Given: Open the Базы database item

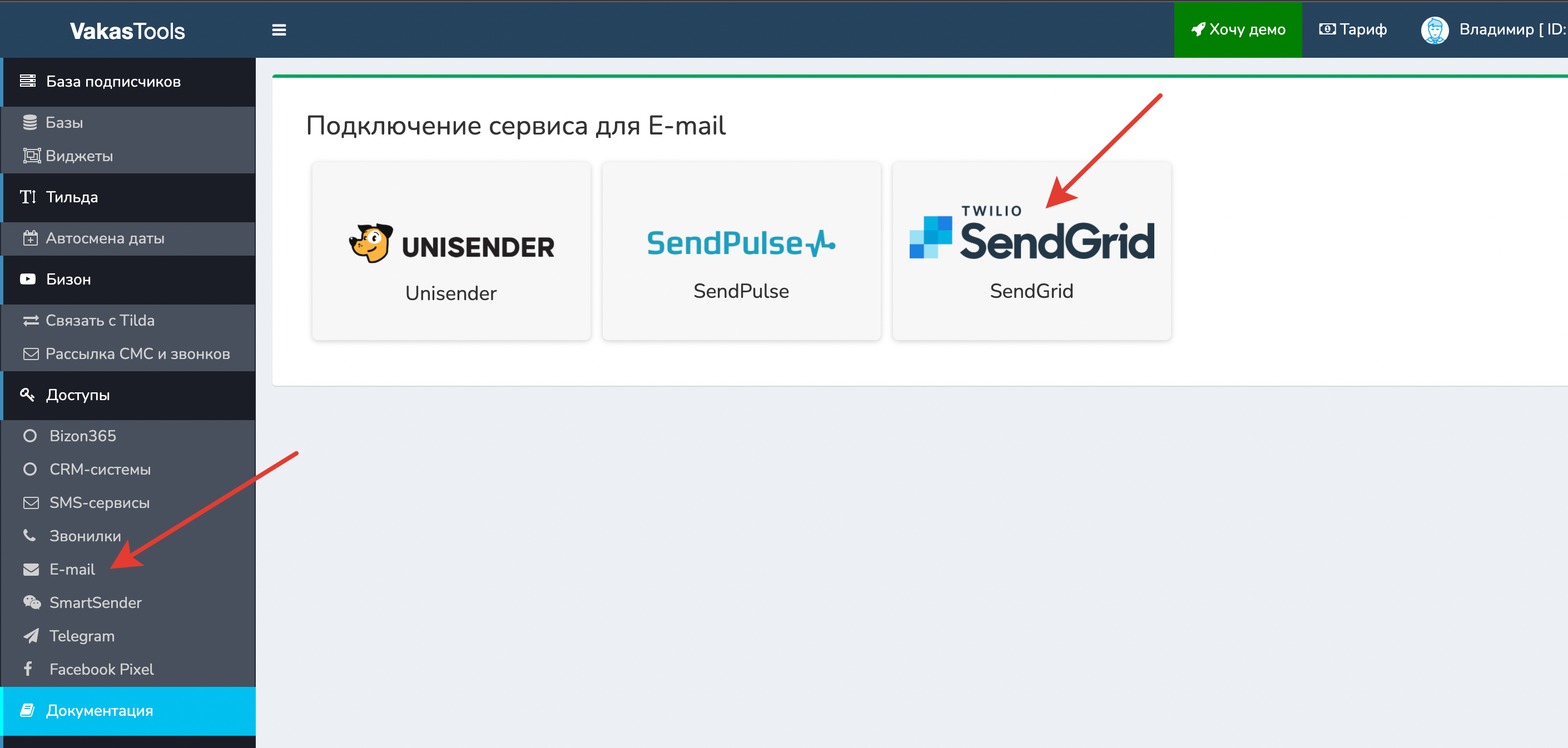Looking at the screenshot, I should point(128,122).
